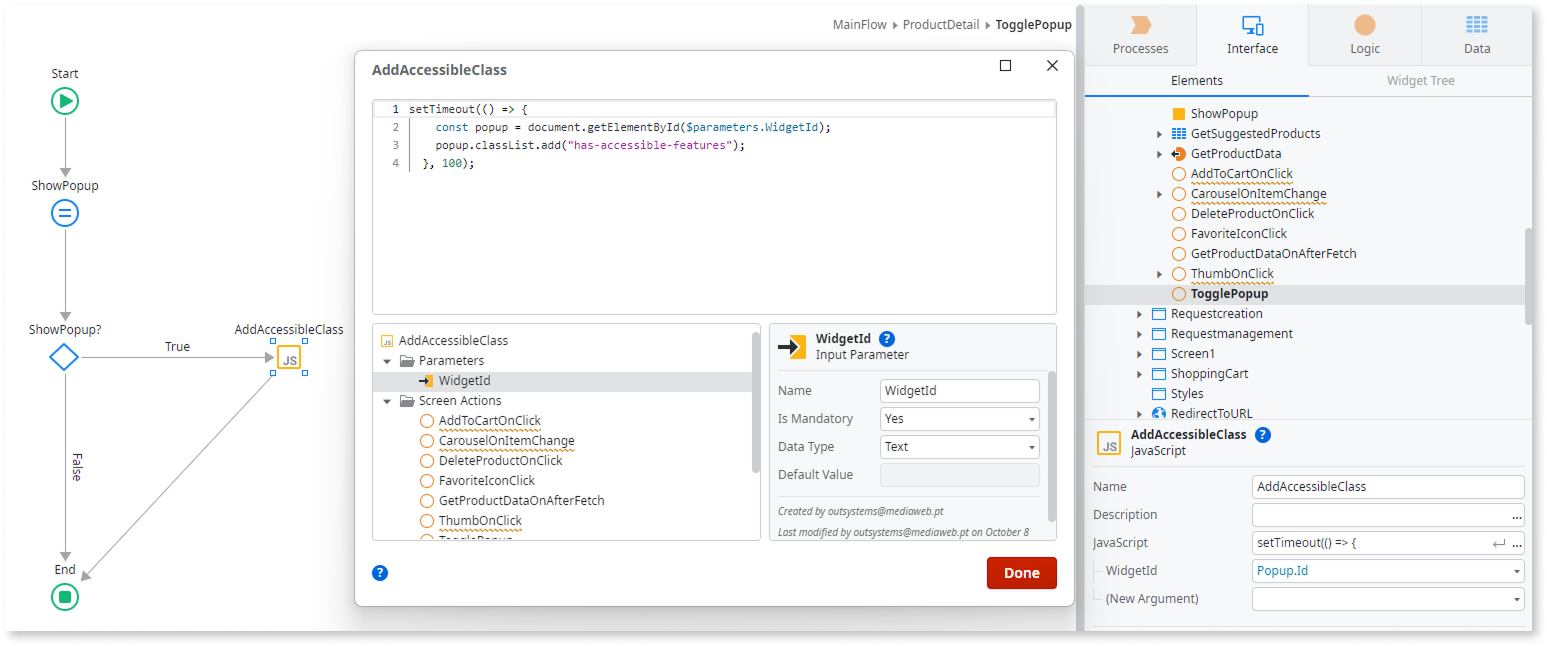Click the Done button

1021,573
